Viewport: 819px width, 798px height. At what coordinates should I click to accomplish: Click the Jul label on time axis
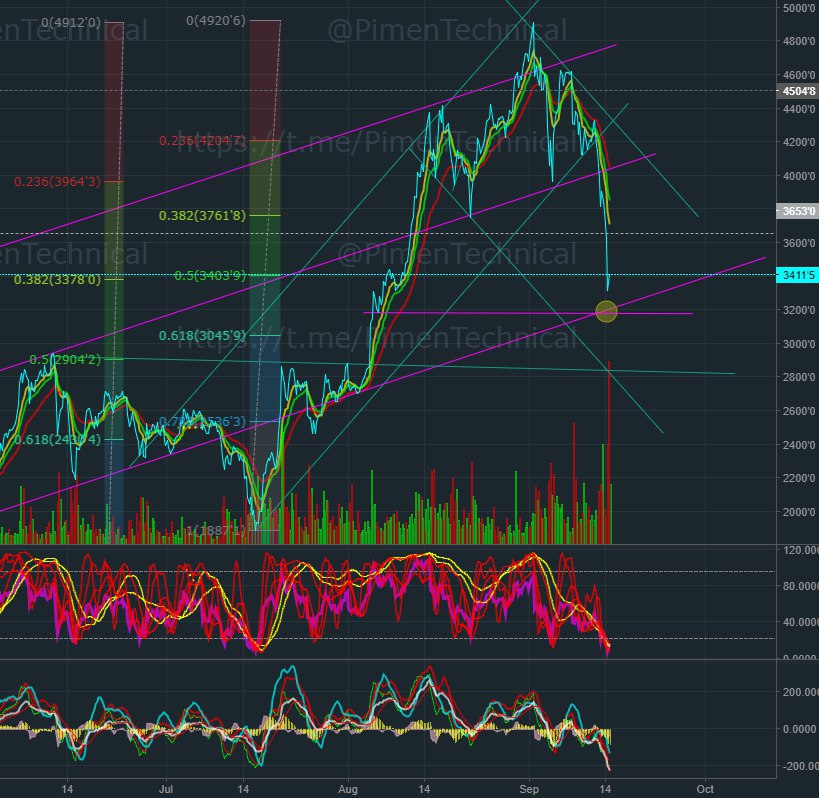click(x=166, y=789)
